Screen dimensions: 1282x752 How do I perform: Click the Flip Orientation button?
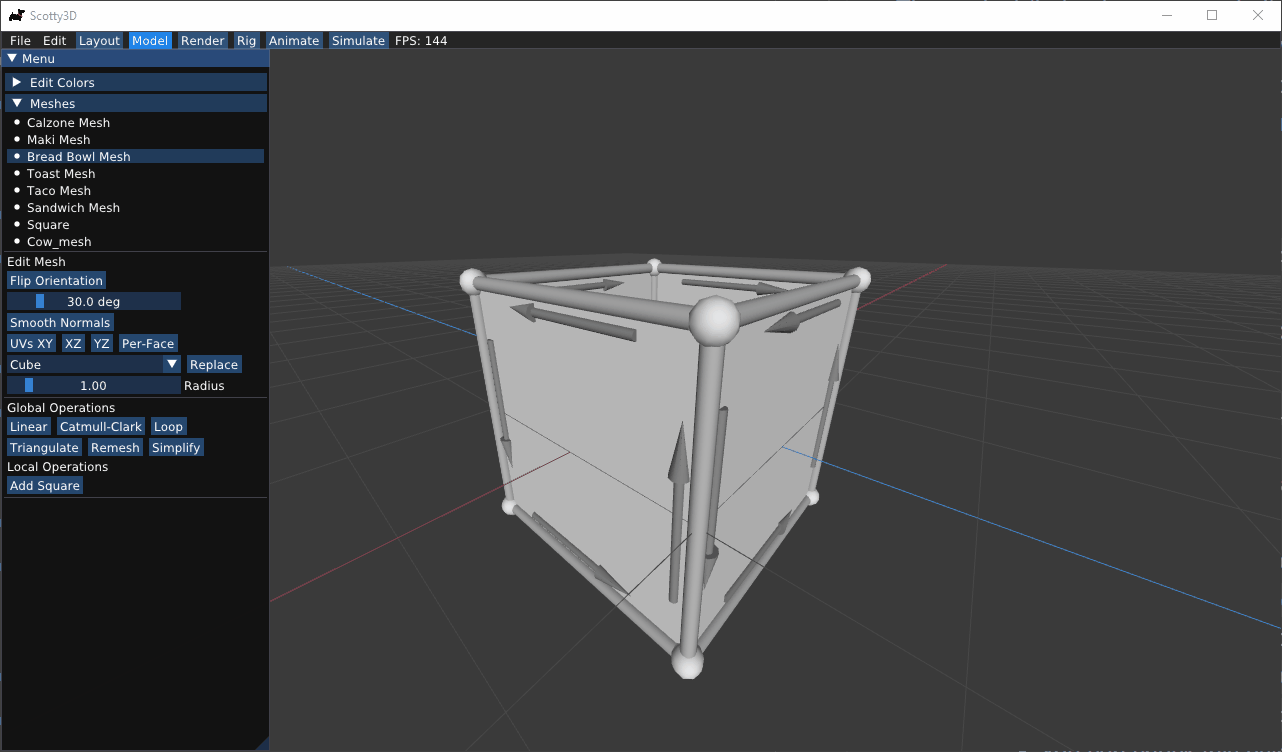coord(56,281)
